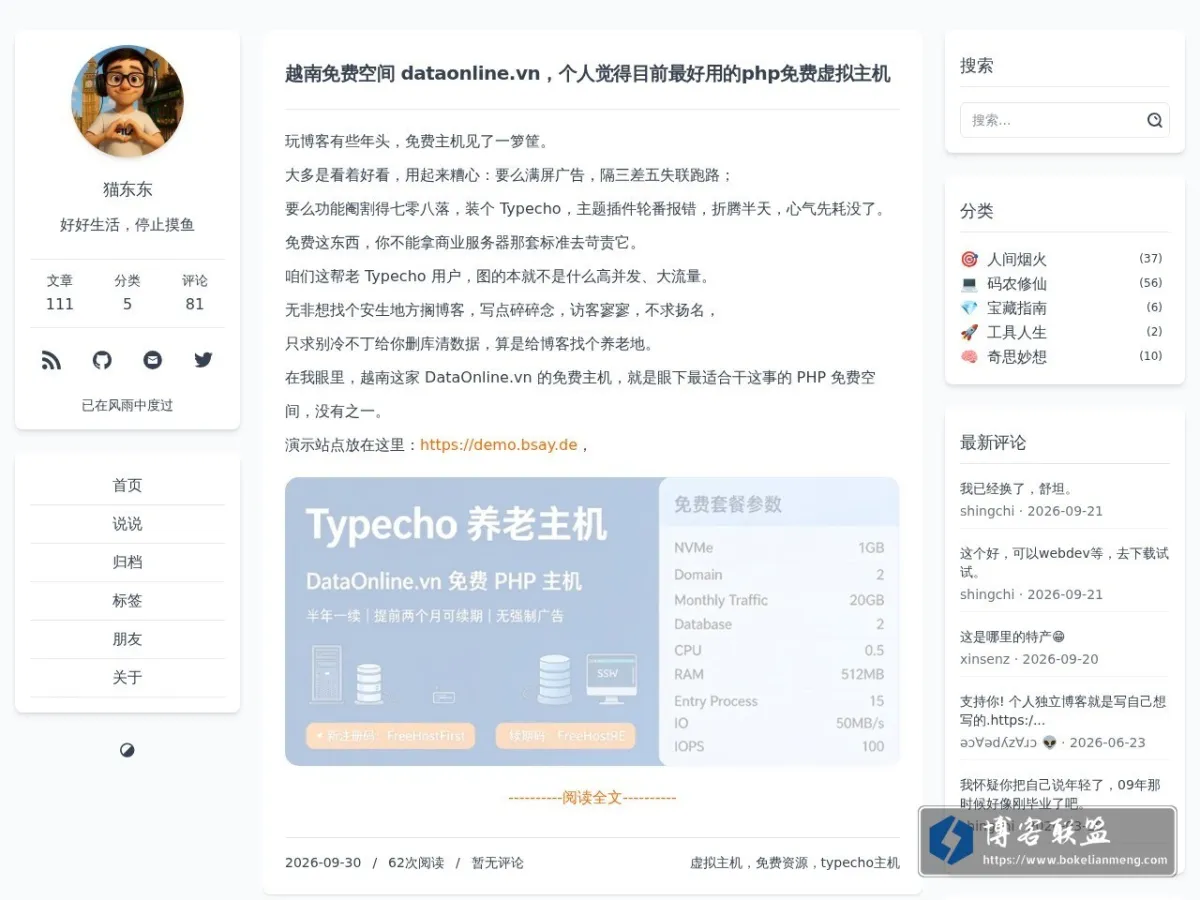Open the 关于 menu item

(127, 678)
